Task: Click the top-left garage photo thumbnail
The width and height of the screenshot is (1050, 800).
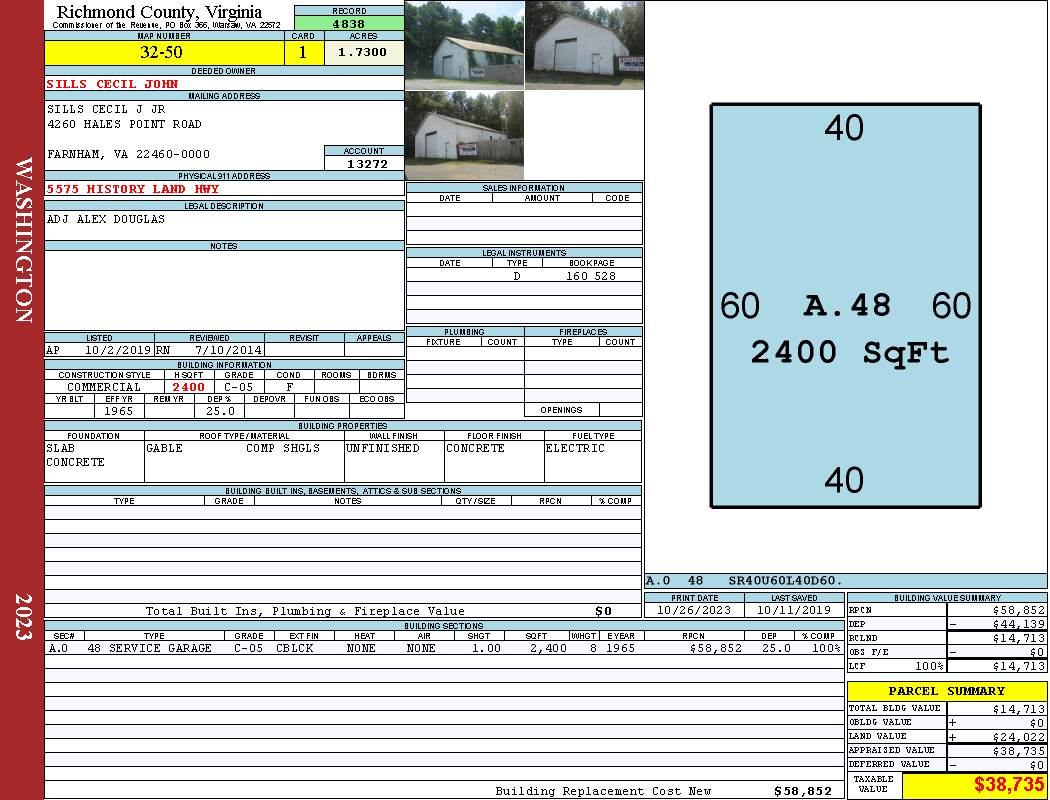Action: [464, 43]
